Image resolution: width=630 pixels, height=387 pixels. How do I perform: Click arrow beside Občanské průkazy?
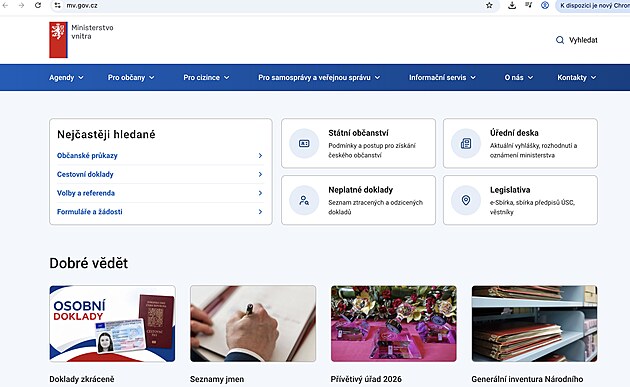point(260,156)
